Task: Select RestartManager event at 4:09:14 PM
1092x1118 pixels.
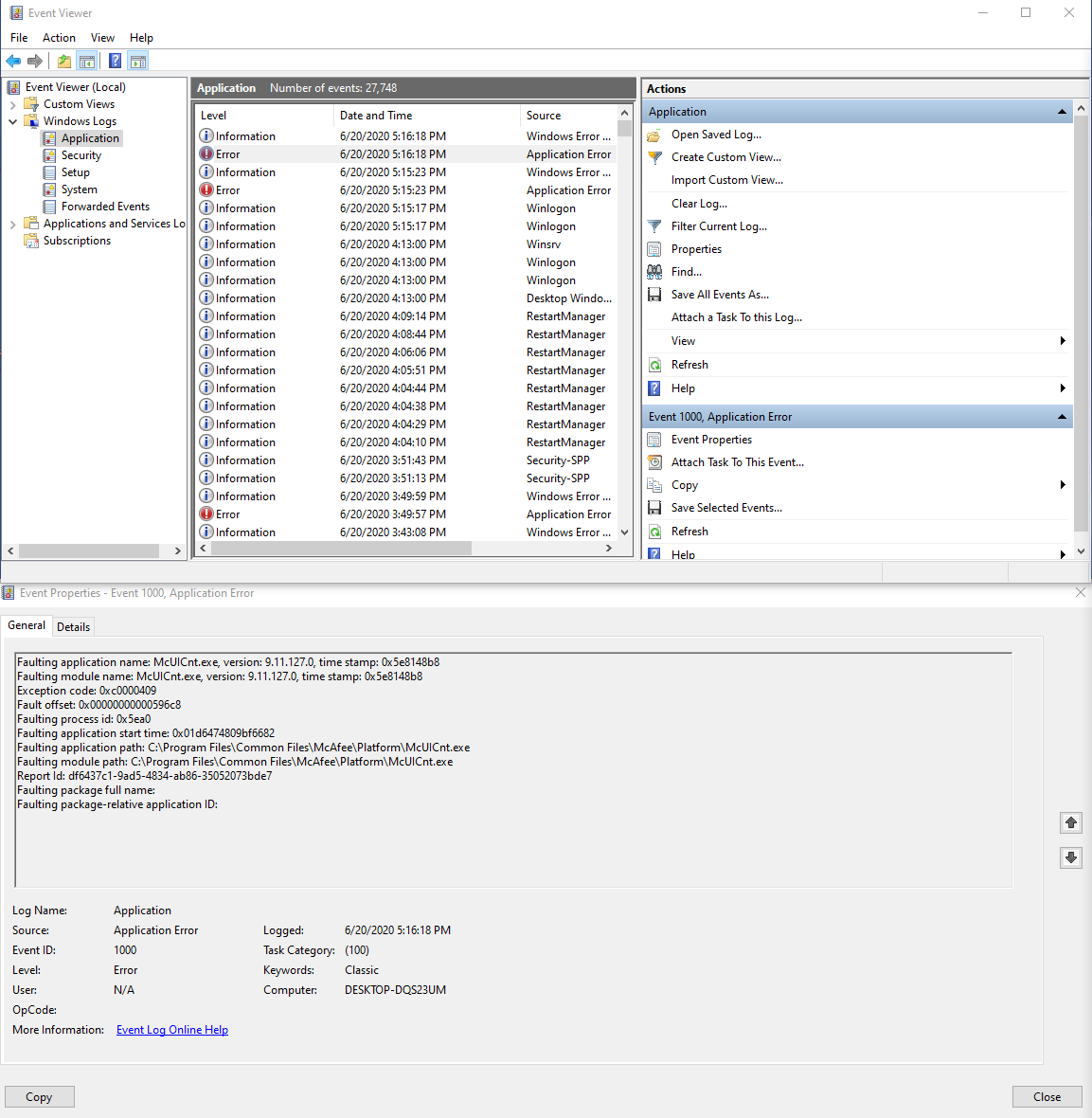Action: pyautogui.click(x=406, y=316)
